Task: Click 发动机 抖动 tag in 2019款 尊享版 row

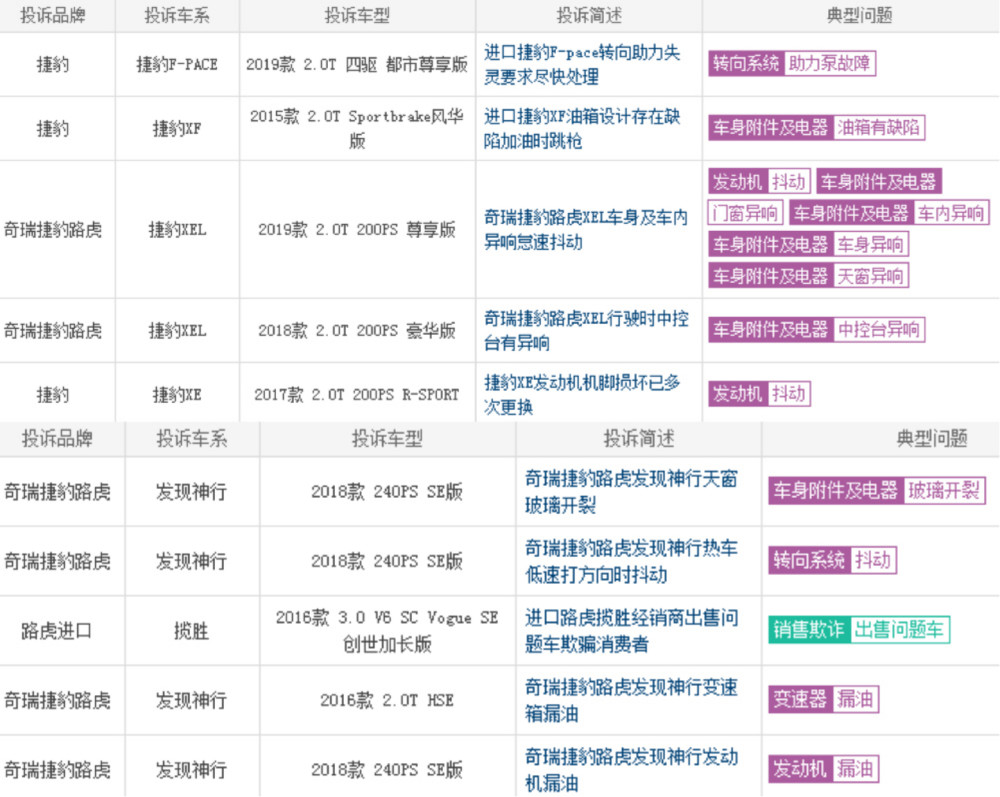Action: pyautogui.click(x=759, y=182)
